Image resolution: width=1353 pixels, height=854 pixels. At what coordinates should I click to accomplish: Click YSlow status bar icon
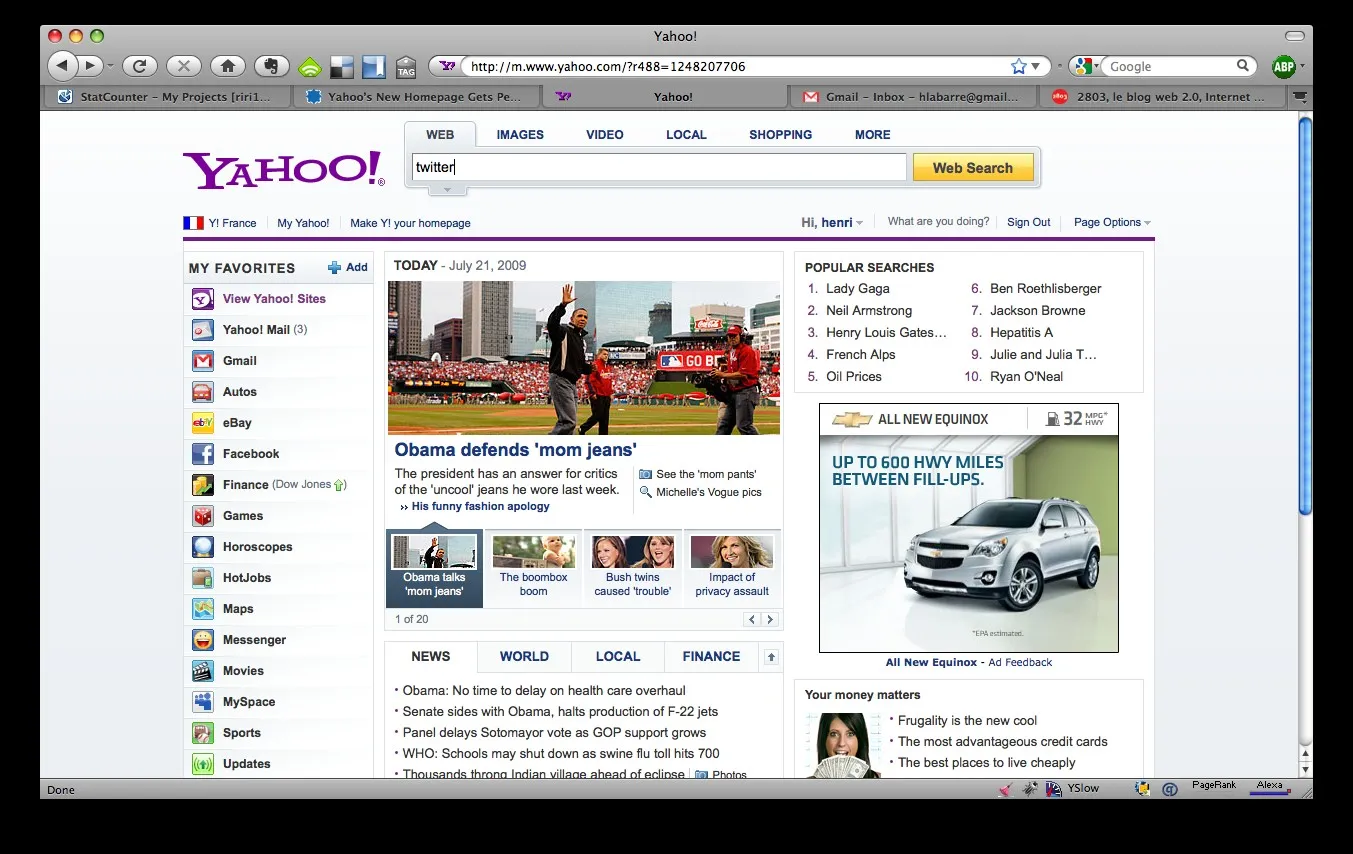tap(1054, 789)
